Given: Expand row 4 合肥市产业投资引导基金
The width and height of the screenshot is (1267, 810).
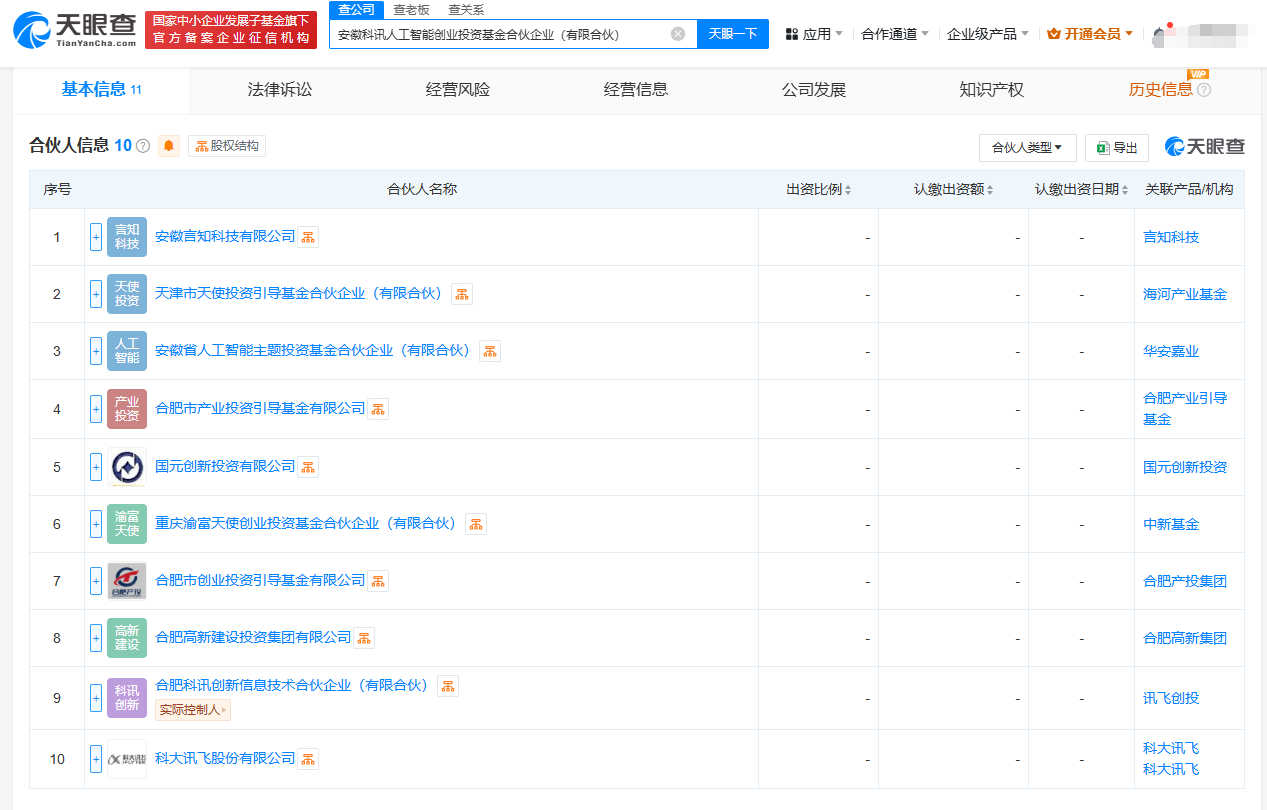Looking at the screenshot, I should pos(96,409).
